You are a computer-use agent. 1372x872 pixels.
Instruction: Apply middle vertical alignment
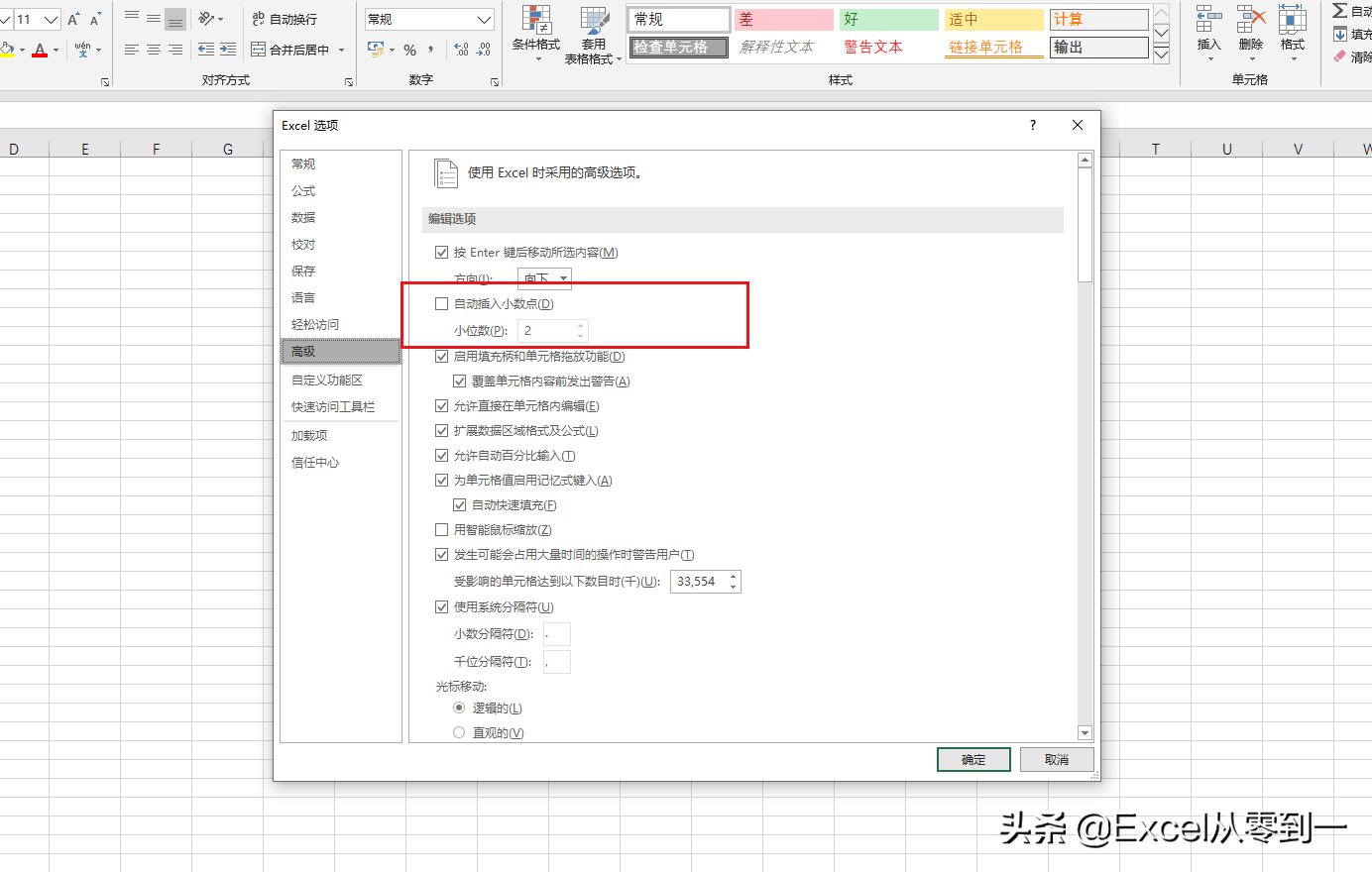click(x=154, y=18)
